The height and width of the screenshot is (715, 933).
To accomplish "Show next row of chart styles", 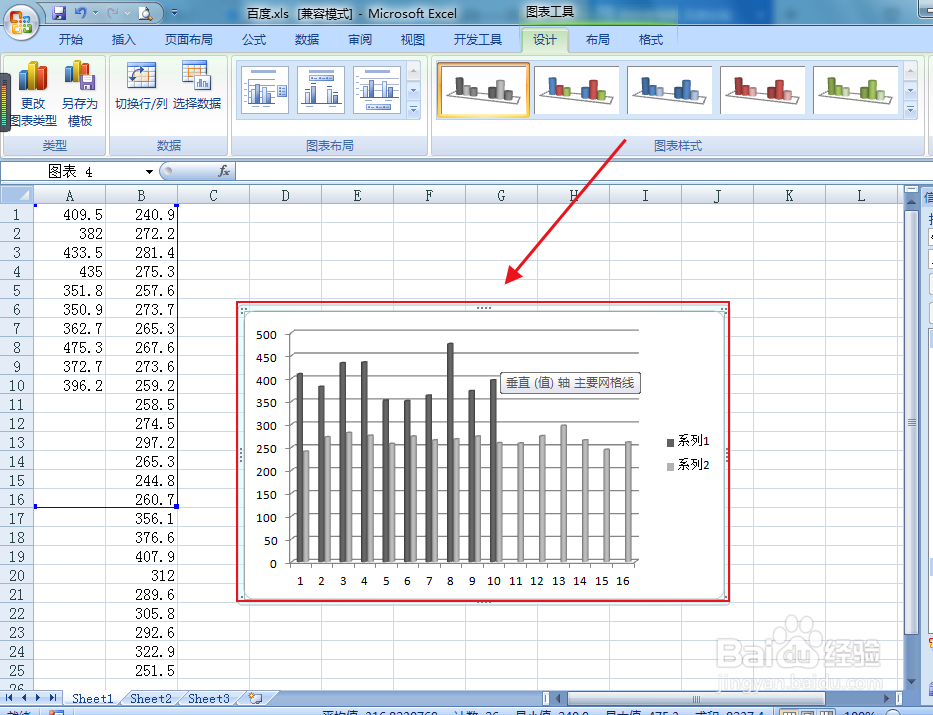I will click(x=910, y=91).
